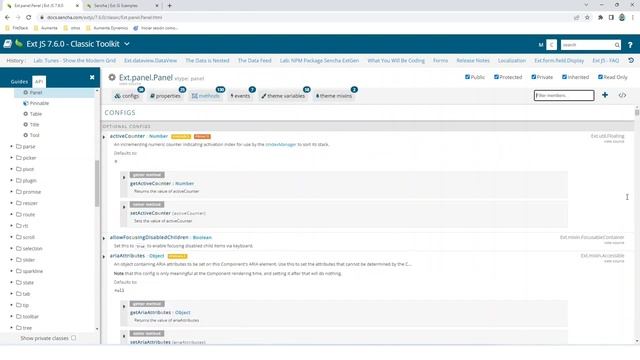Viewport: 640px width, 360px height.
Task: Click the gear icon beside Ext.panel.Panel title
Action: pos(112,77)
